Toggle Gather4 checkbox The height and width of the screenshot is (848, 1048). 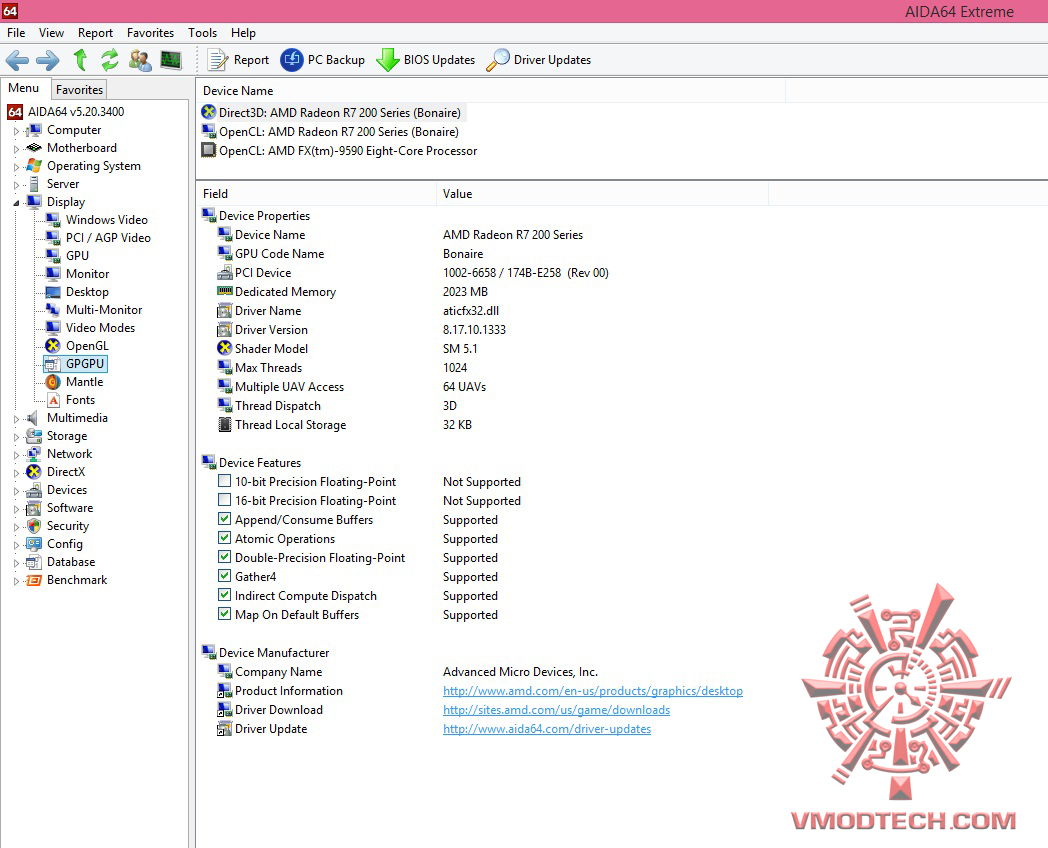click(x=225, y=575)
